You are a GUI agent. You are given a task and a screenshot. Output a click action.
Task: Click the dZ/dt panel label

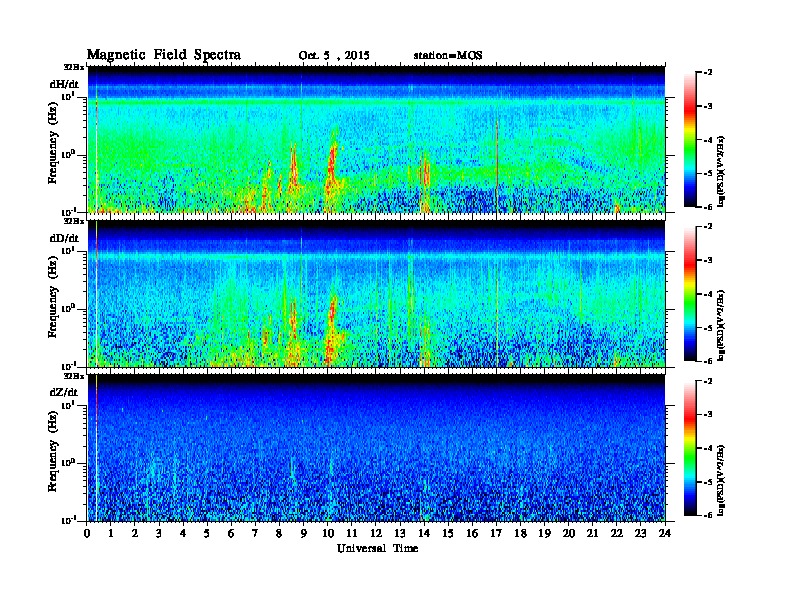[x=64, y=392]
